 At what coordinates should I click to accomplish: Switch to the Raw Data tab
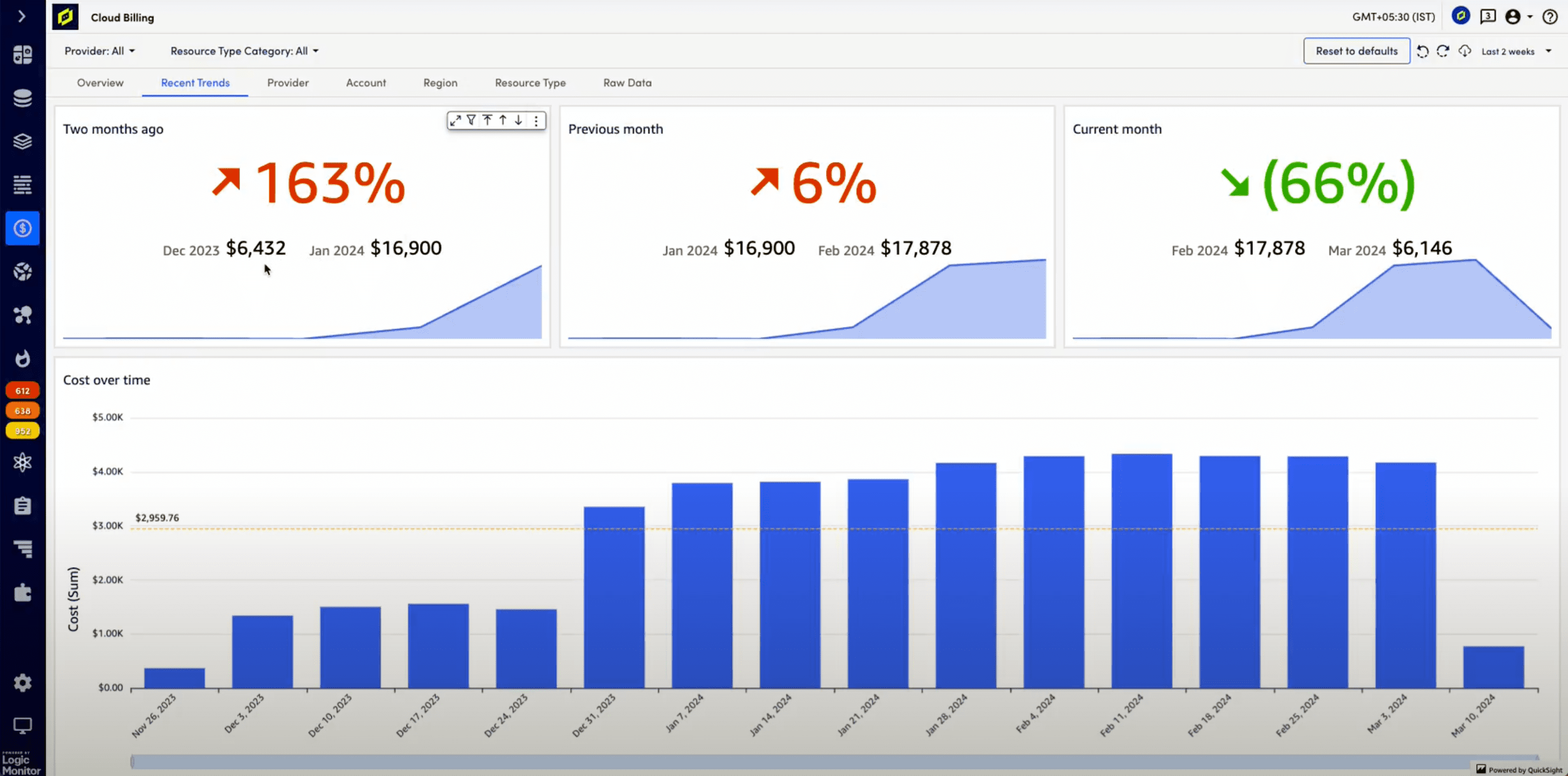(627, 83)
